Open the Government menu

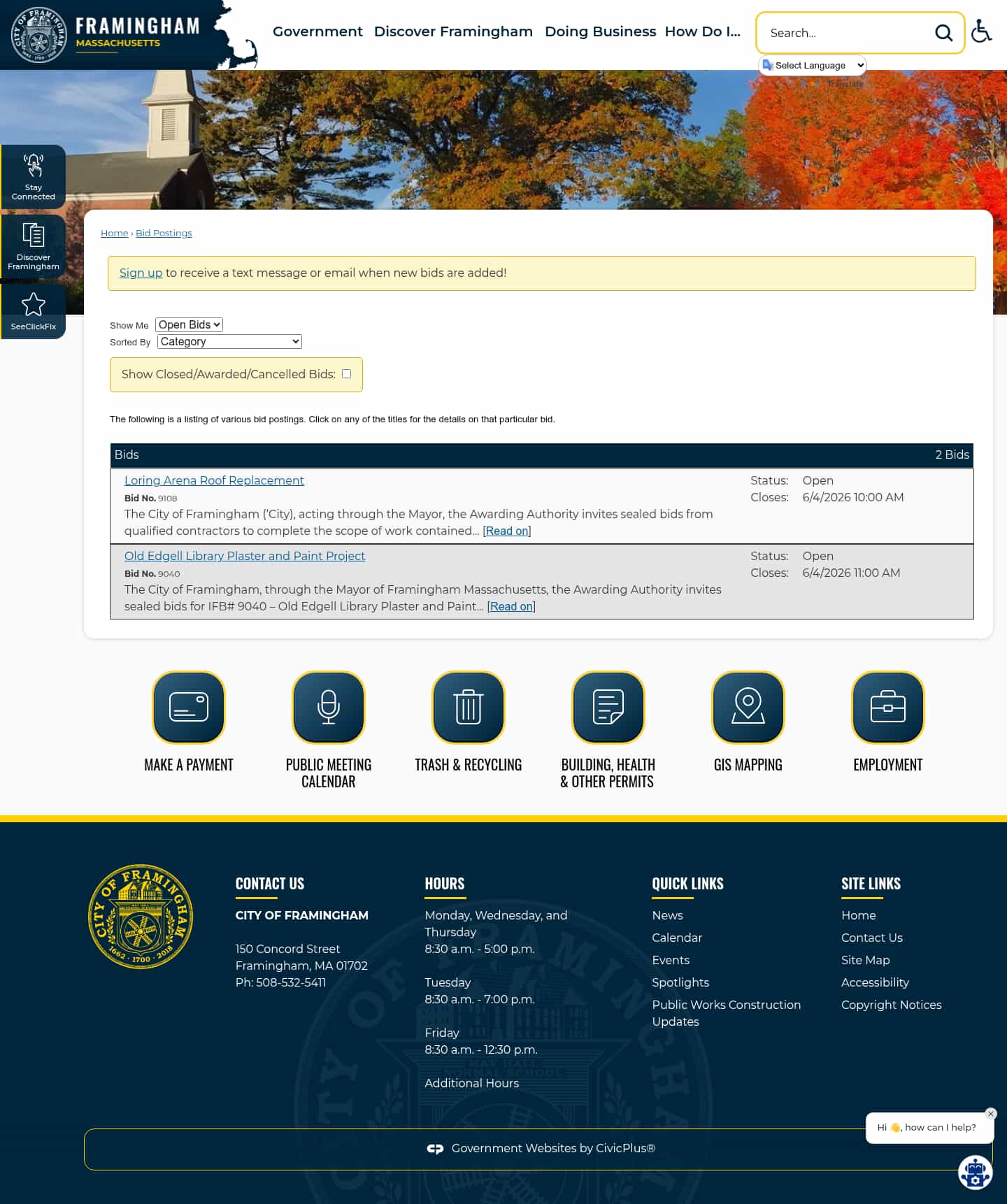pos(317,31)
